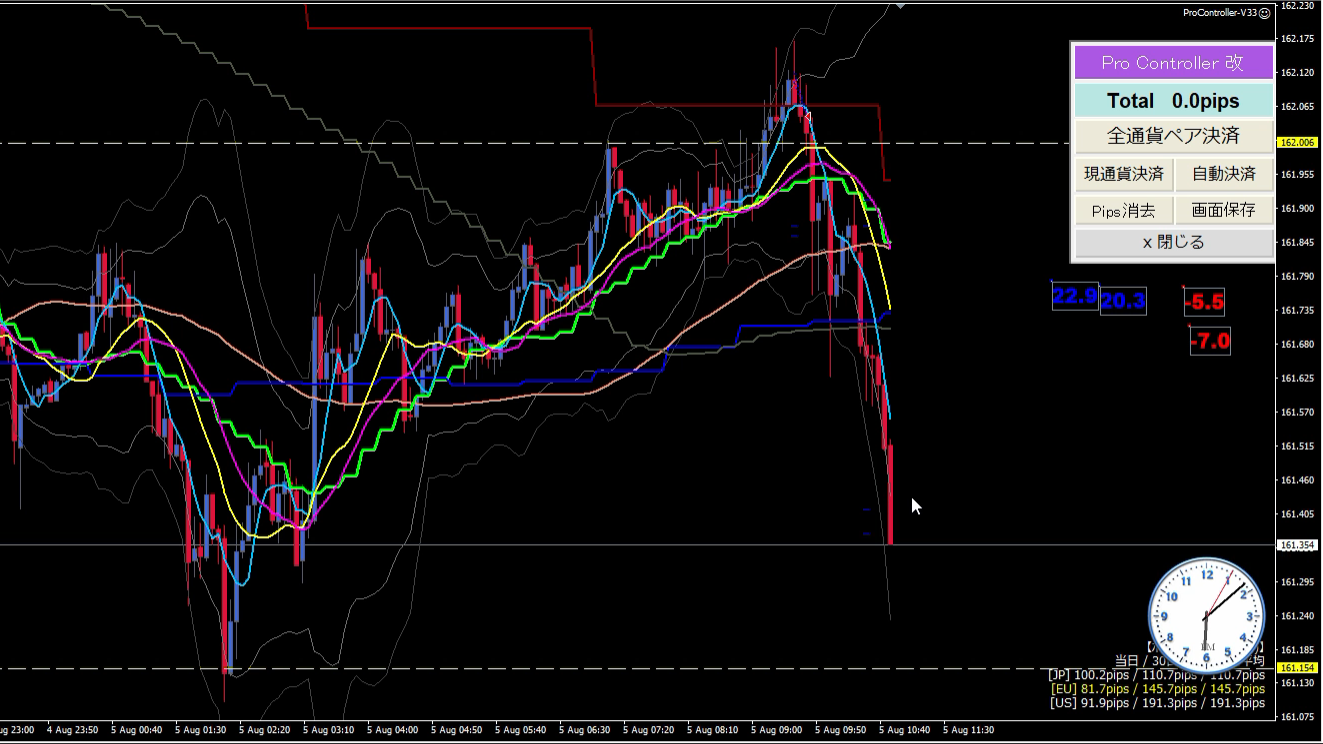Click the 4 Aug 23:50 time label
1323x744 pixels.
pos(72,730)
